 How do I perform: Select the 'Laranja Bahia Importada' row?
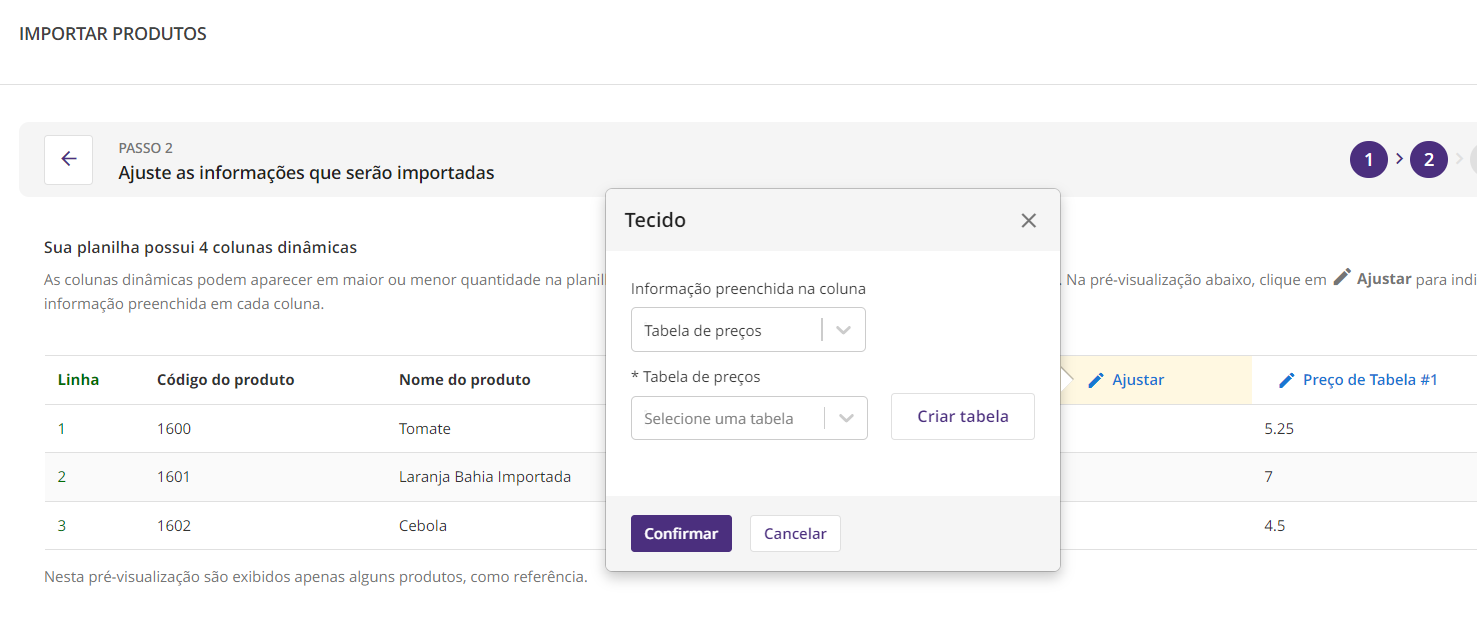click(484, 477)
